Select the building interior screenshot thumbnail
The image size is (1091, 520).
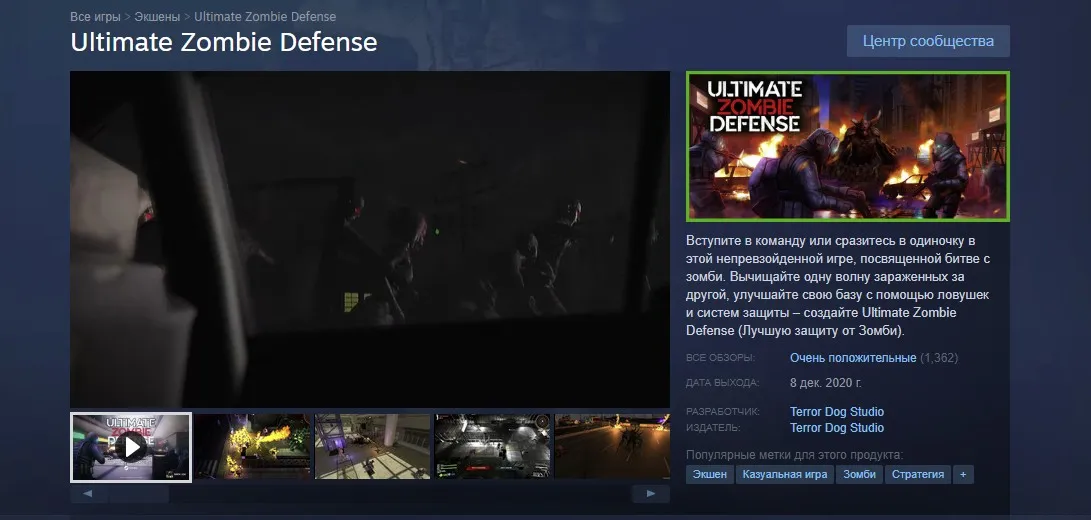[372, 447]
